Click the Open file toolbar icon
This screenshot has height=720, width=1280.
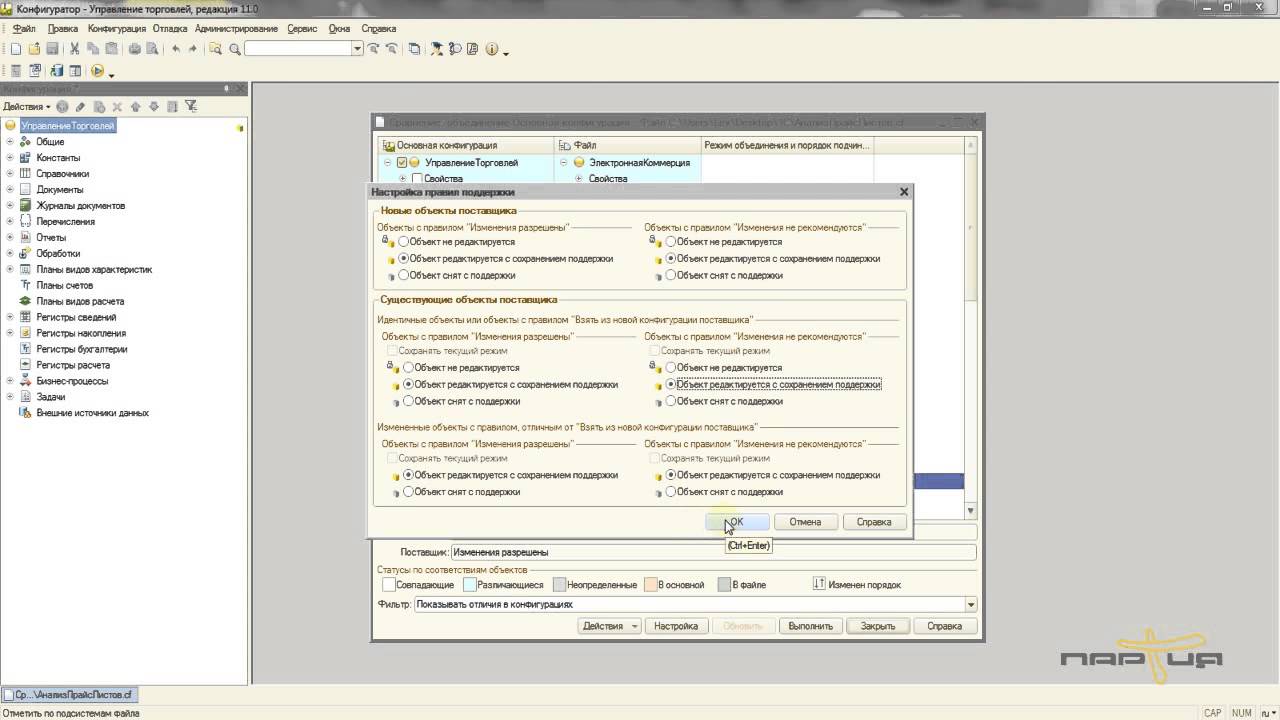(x=35, y=48)
